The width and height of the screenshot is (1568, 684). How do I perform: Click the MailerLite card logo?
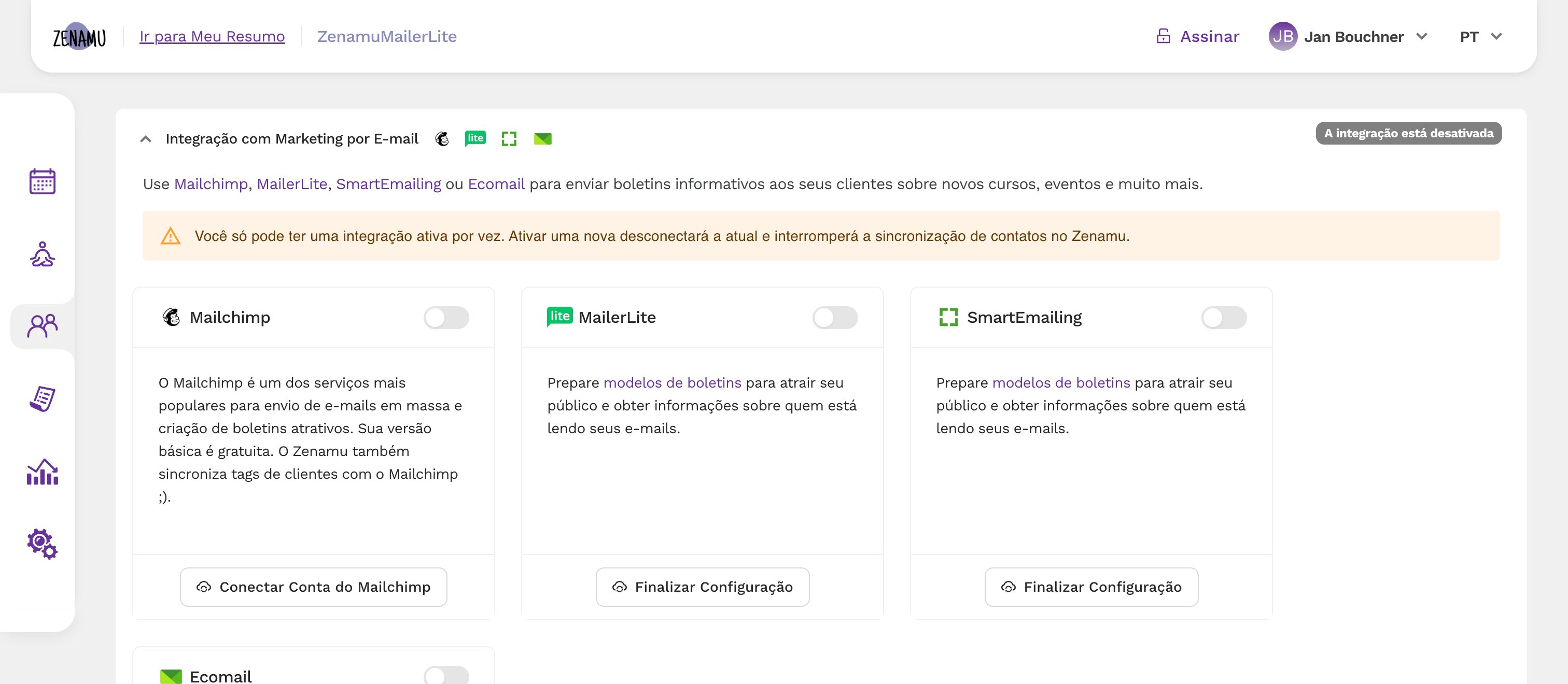pos(560,317)
